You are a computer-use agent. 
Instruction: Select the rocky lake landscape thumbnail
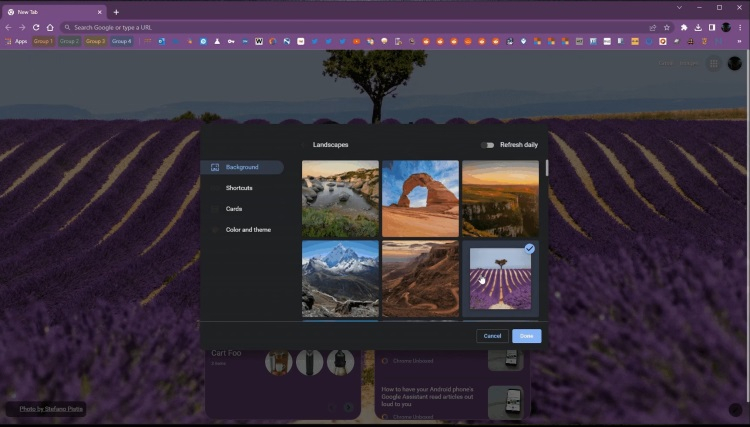340,198
